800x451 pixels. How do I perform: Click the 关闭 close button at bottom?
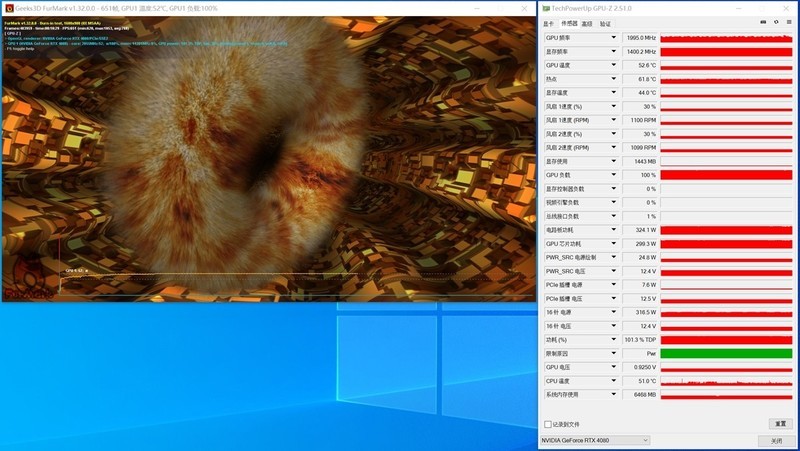pos(776,440)
